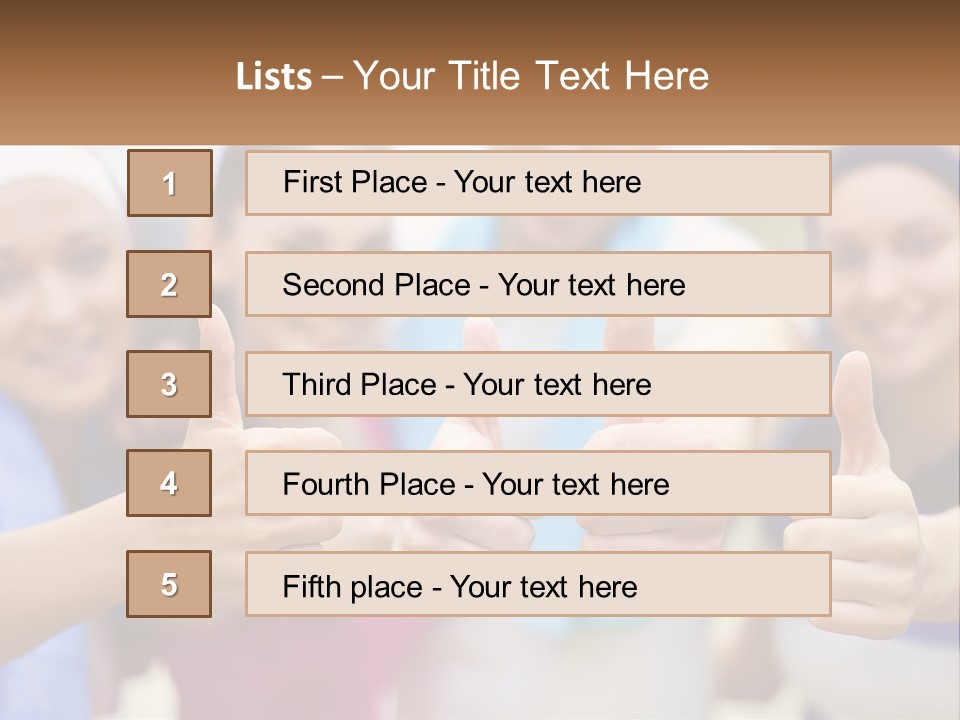Select the number 5 box

169,584
